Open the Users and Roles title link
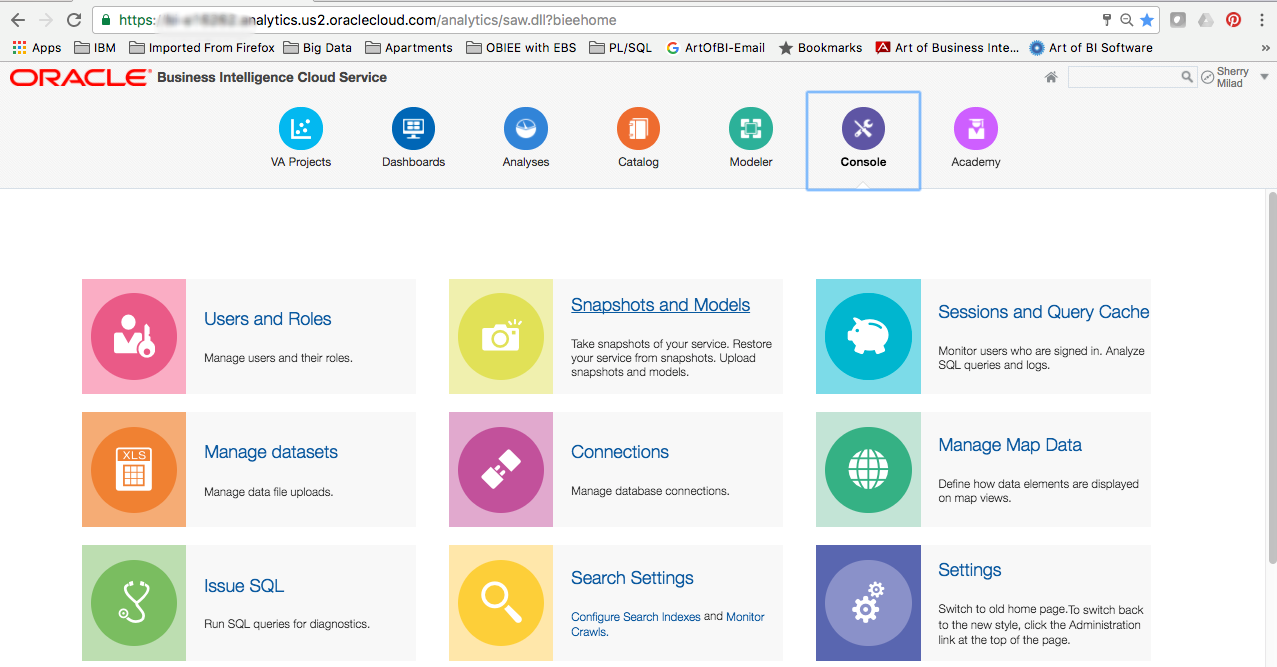Image resolution: width=1277 pixels, height=667 pixels. 267,319
